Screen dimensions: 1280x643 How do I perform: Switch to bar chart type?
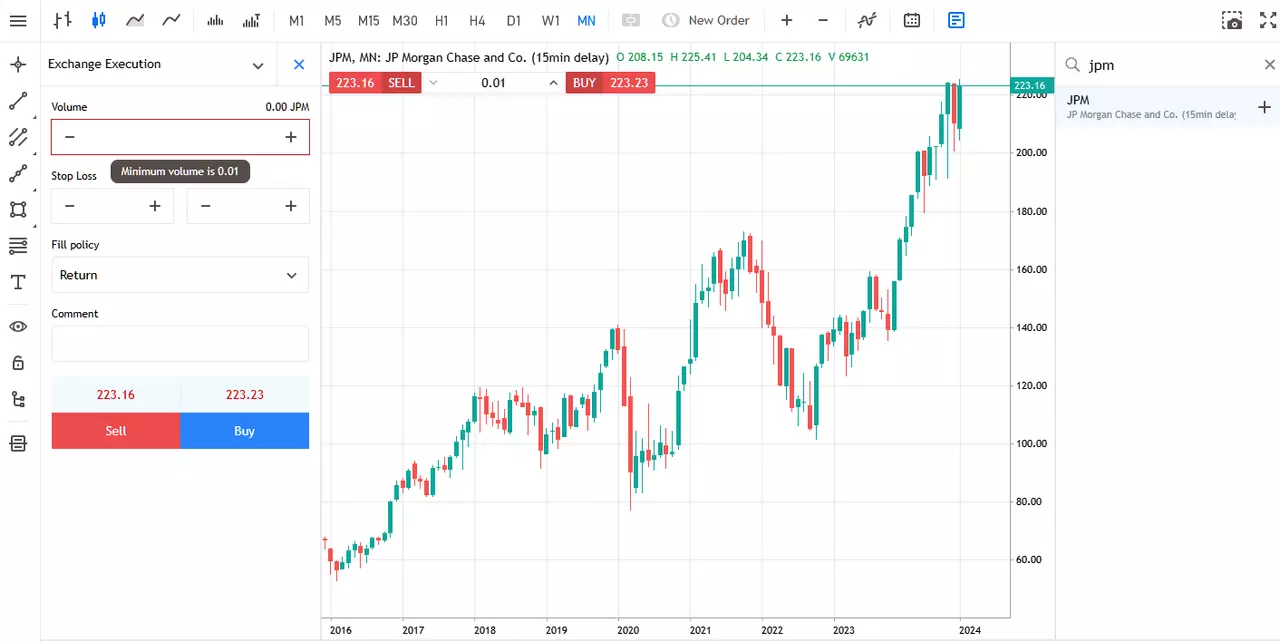(62, 20)
